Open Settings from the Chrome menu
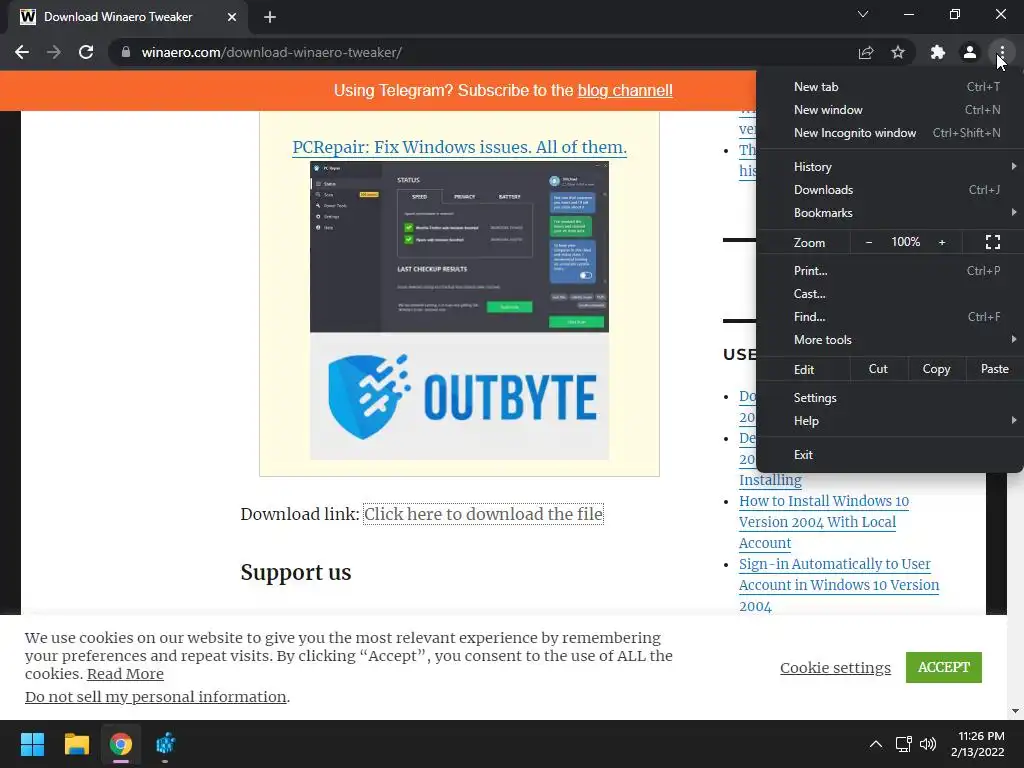Screen dimensions: 1024x768 point(889,398)
